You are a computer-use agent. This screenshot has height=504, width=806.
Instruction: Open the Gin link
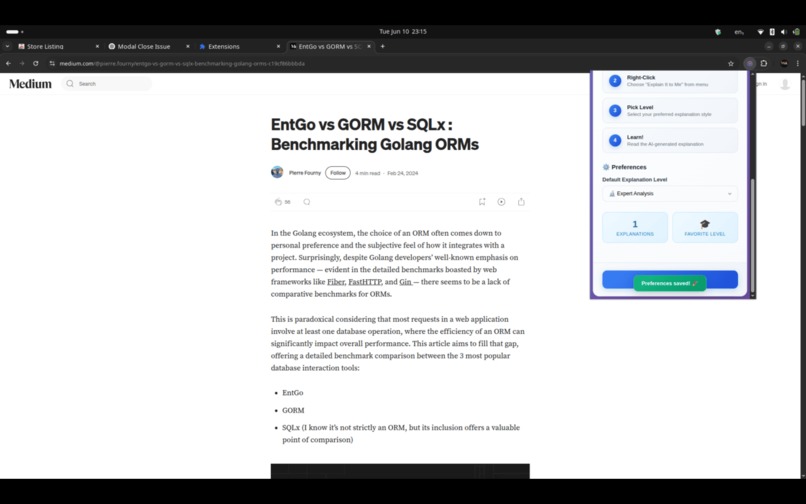point(406,282)
